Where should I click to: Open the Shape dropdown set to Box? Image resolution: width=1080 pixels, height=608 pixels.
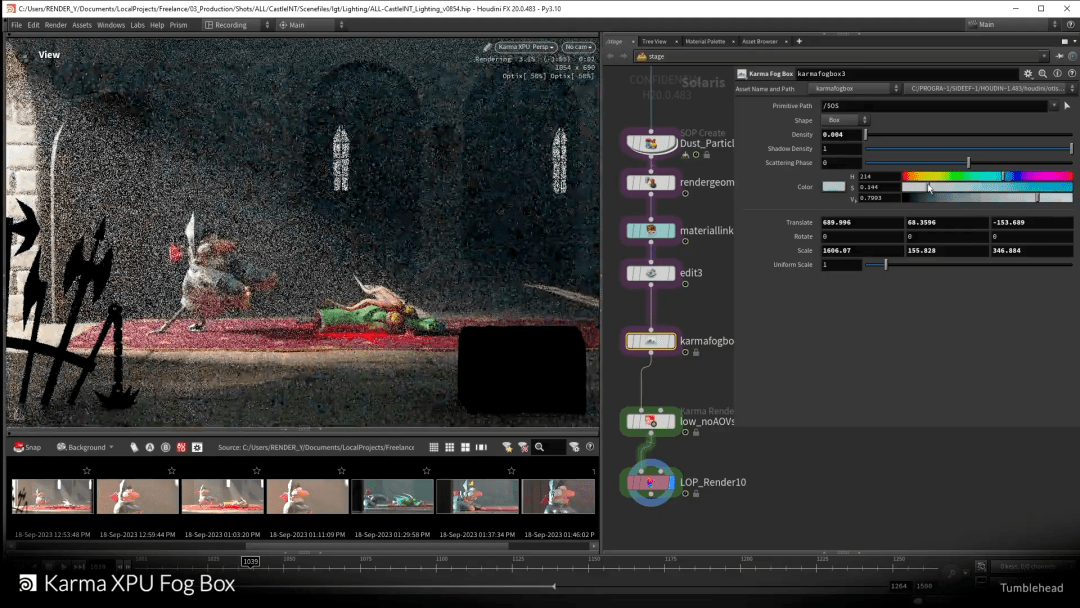(845, 120)
